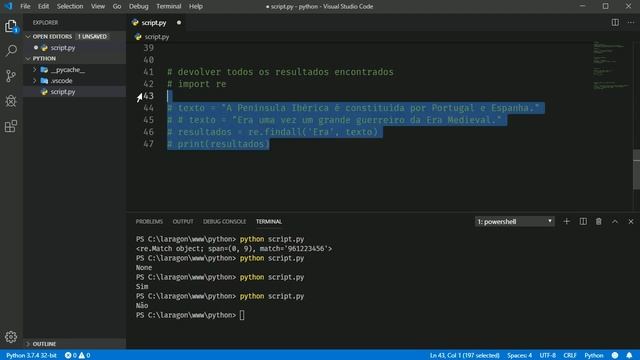This screenshot has width=640, height=360.
Task: Open the Edit menu
Action: (x=43, y=6)
